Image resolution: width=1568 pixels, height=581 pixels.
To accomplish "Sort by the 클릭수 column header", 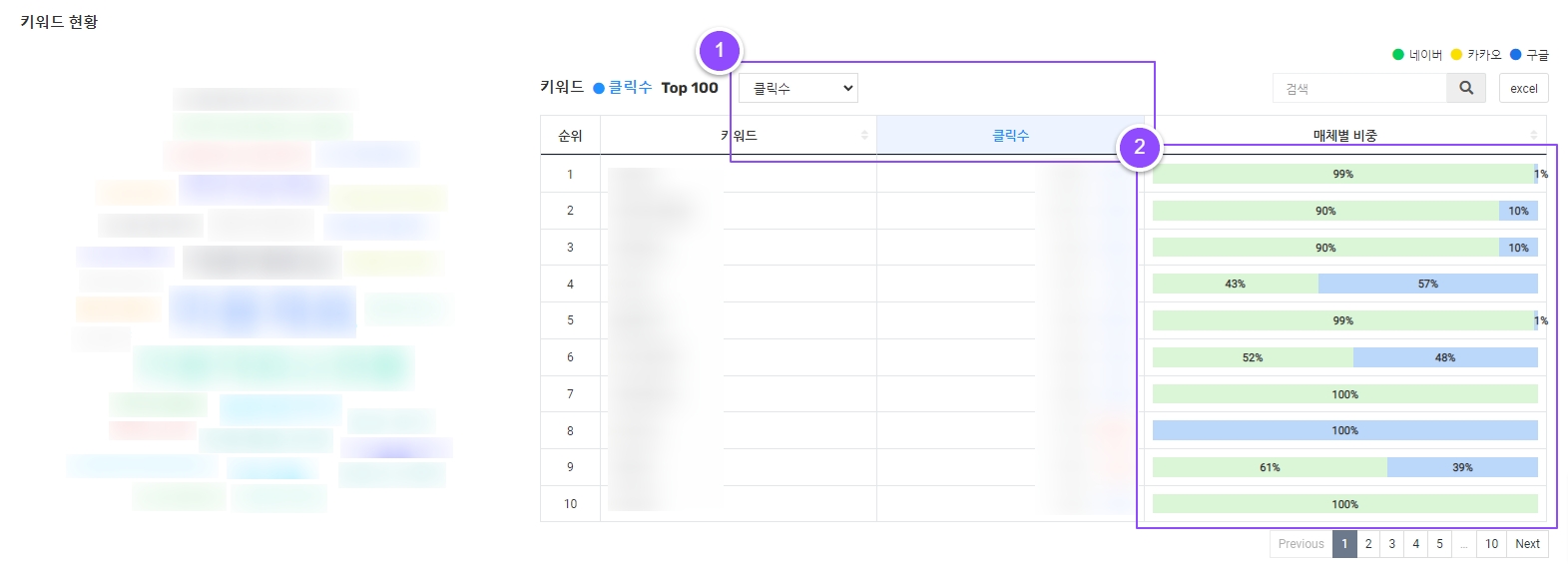I will 1010,136.
